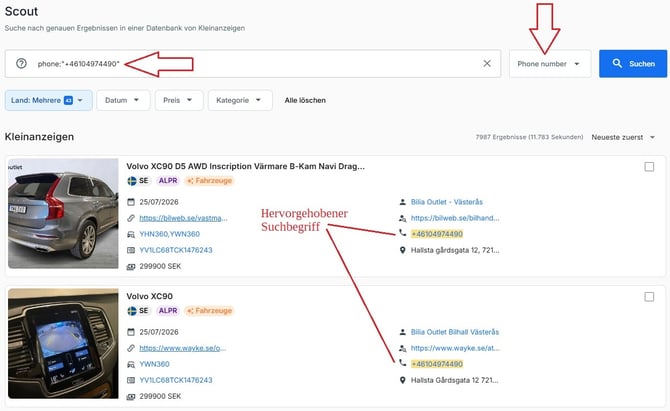Image resolution: width=670 pixels, height=411 pixels.
Task: Click highlighted phone +46104974490 in second listing
Action: tap(437, 364)
